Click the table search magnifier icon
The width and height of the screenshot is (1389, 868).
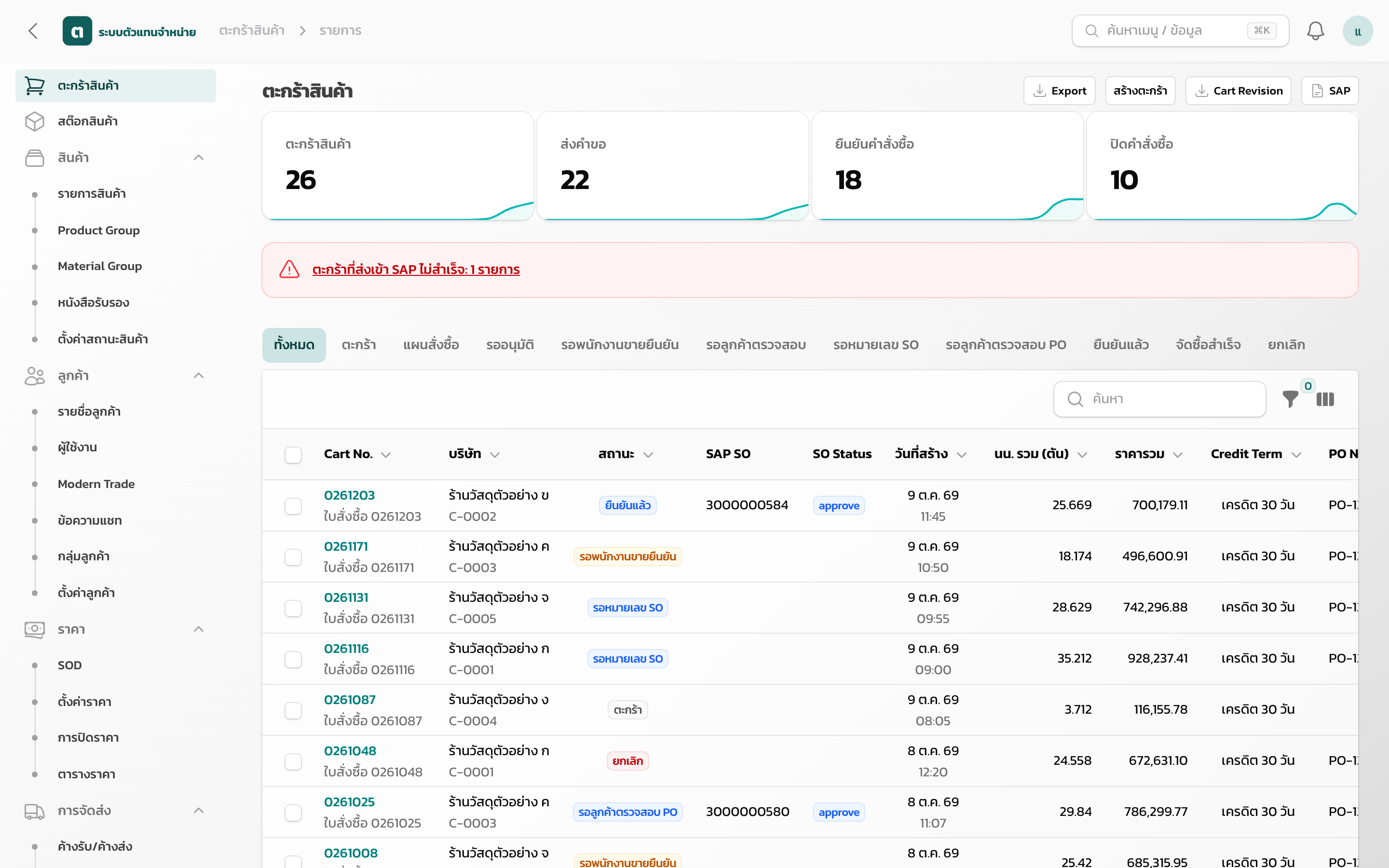[1075, 399]
